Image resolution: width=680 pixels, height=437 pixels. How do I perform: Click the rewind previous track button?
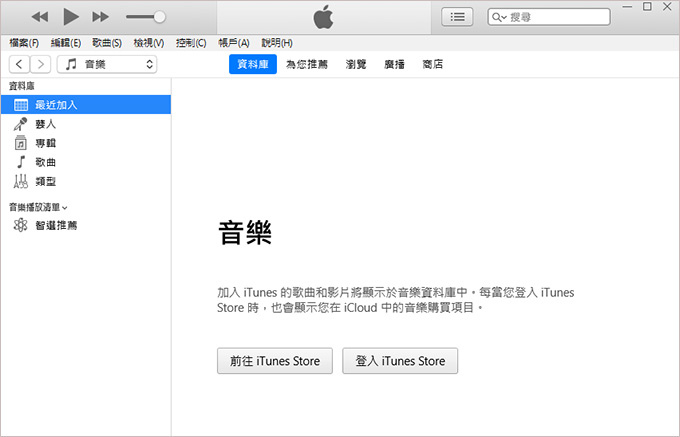(40, 17)
